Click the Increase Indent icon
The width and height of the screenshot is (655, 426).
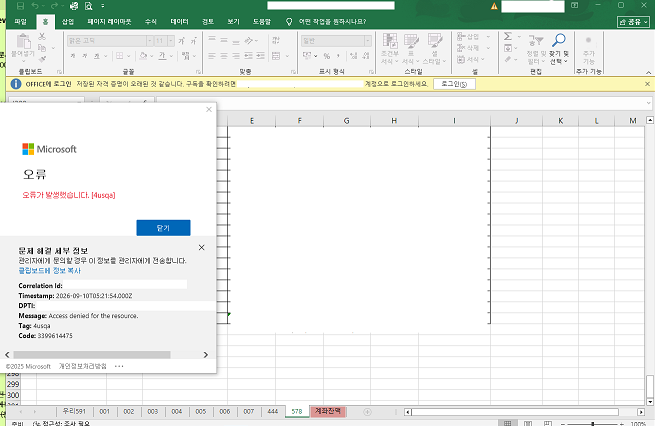(260, 56)
